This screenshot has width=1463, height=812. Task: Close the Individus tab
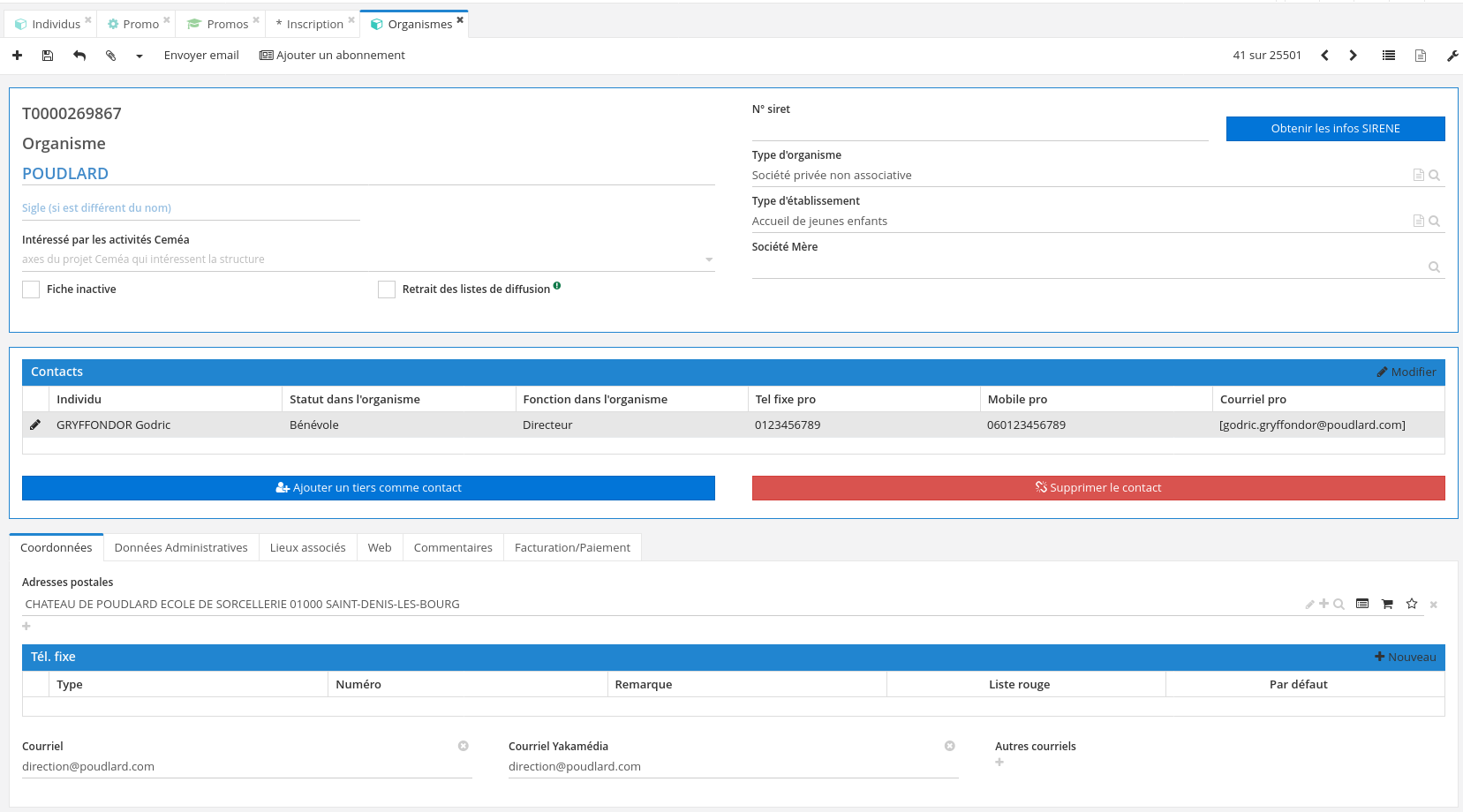pos(88,19)
